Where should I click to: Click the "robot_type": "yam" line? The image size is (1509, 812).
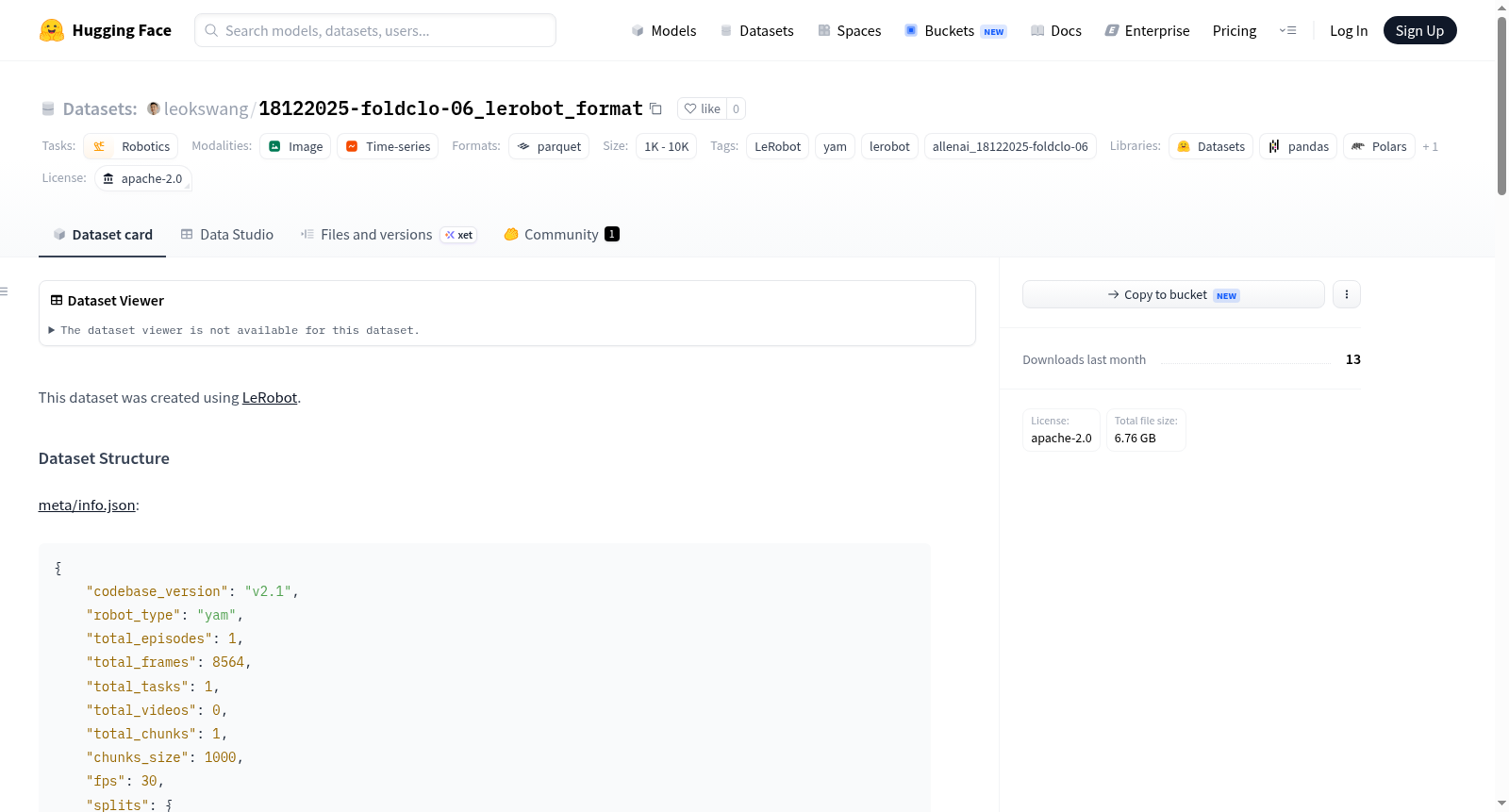pos(165,615)
